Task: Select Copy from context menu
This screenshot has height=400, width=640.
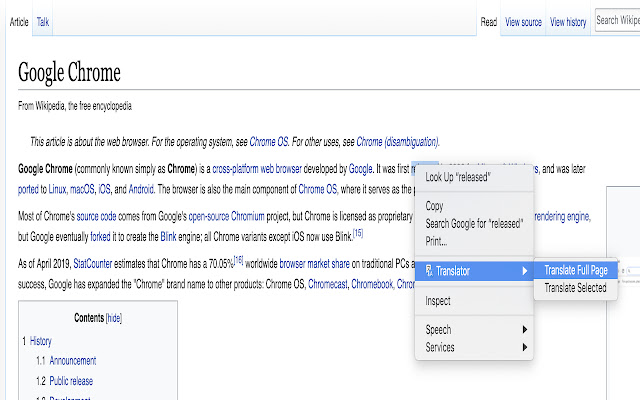Action: 435,206
